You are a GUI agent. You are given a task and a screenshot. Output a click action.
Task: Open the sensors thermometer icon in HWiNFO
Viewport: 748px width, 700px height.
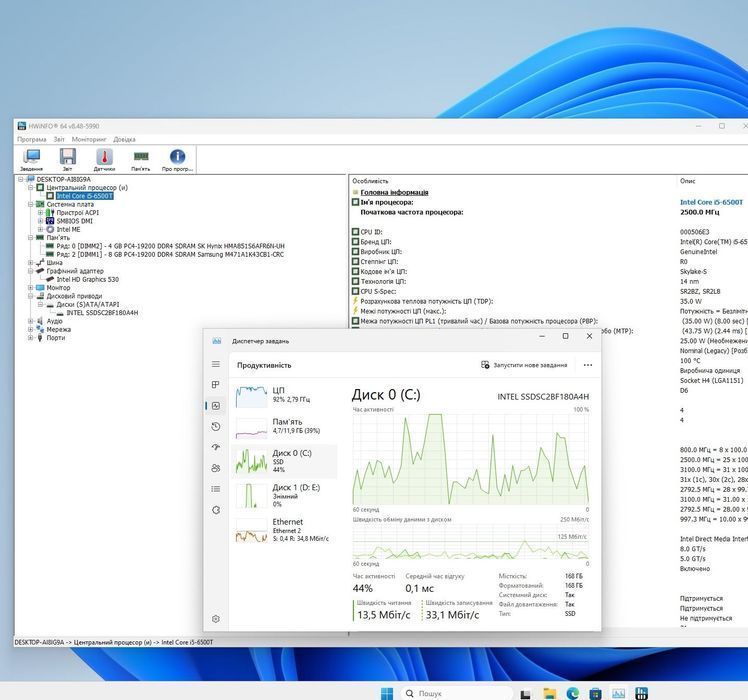point(104,159)
